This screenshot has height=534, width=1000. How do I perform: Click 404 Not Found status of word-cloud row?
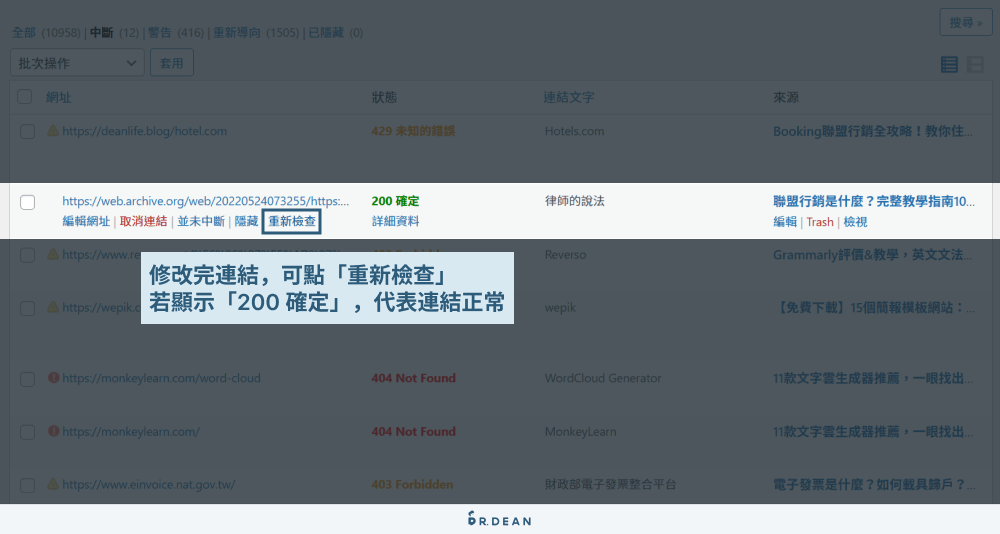pyautogui.click(x=413, y=378)
